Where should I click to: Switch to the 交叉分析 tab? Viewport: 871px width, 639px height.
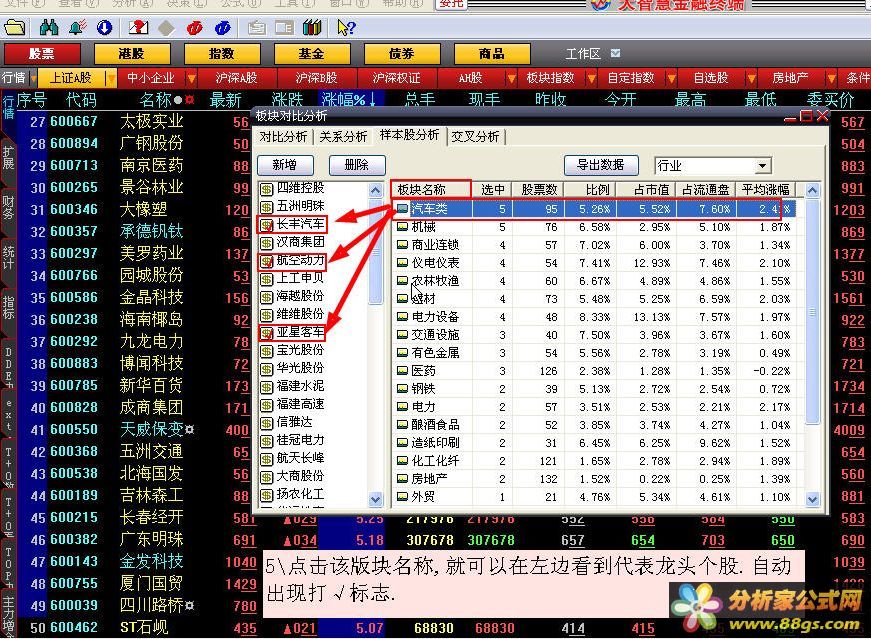pyautogui.click(x=475, y=137)
